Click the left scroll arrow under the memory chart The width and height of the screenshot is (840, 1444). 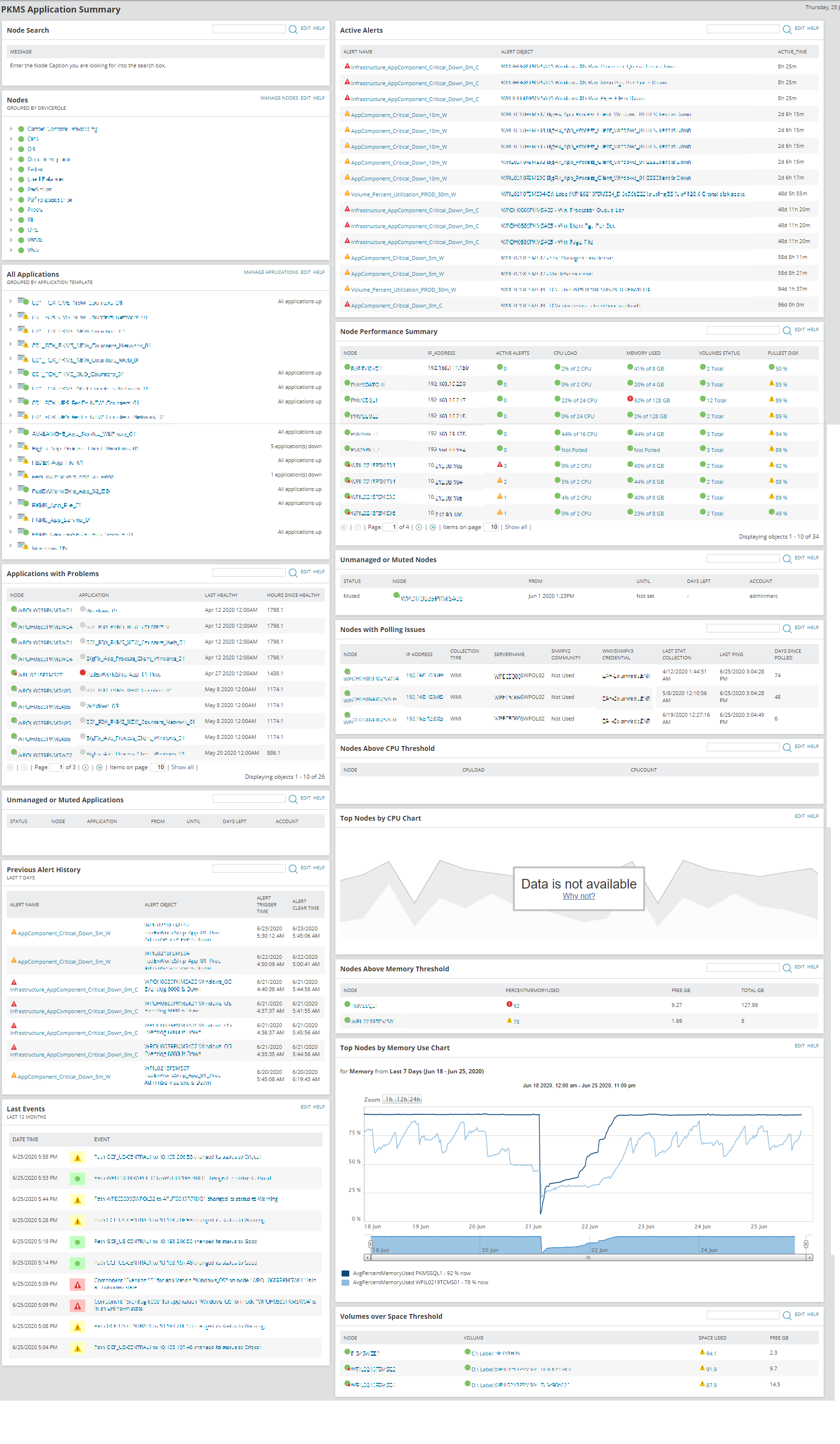[368, 1258]
